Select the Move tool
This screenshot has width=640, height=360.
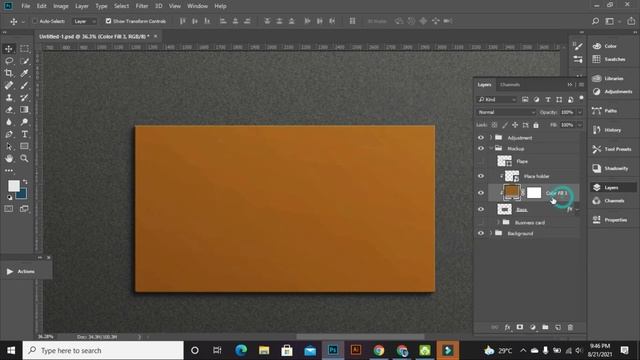click(9, 49)
